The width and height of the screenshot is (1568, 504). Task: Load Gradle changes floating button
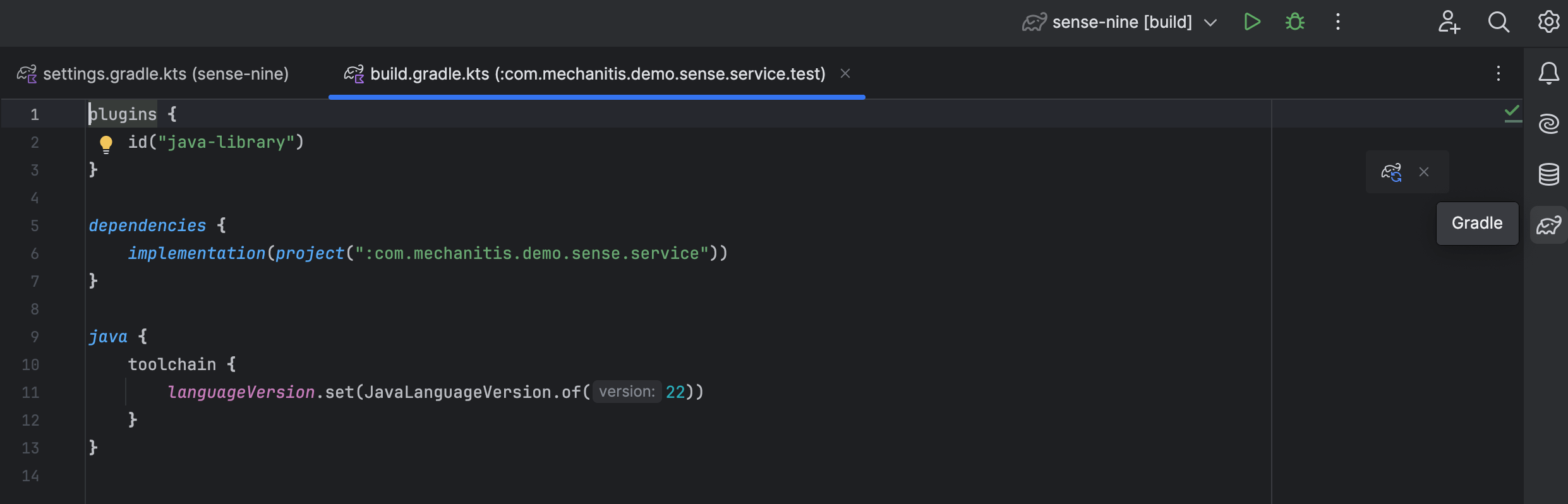coord(1391,172)
